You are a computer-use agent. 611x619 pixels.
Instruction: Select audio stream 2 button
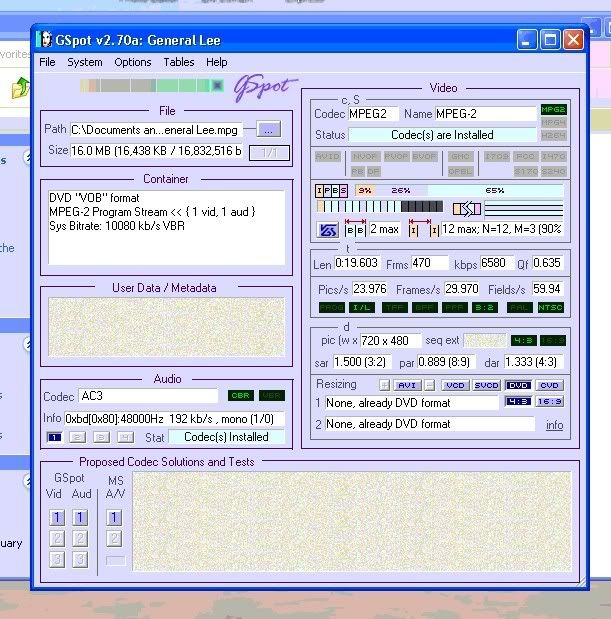coord(78,437)
